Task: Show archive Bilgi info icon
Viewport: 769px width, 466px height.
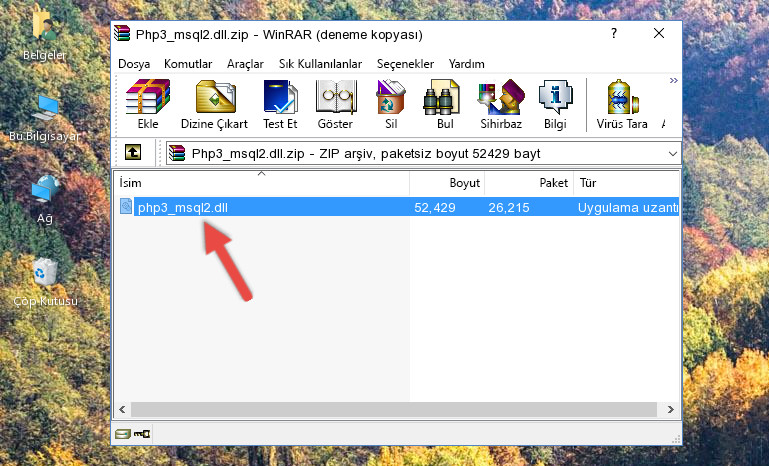Action: (x=555, y=104)
